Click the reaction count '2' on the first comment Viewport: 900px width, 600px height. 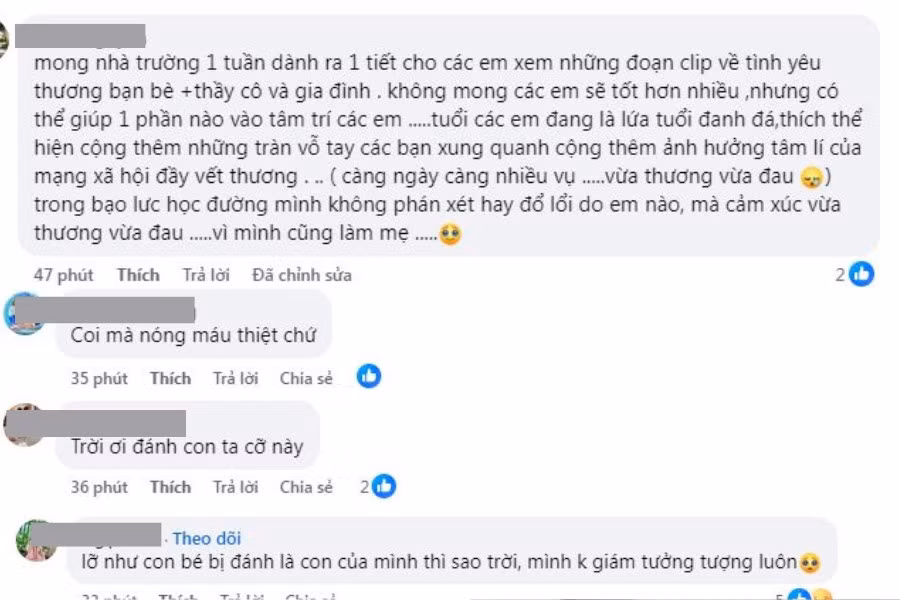[838, 274]
